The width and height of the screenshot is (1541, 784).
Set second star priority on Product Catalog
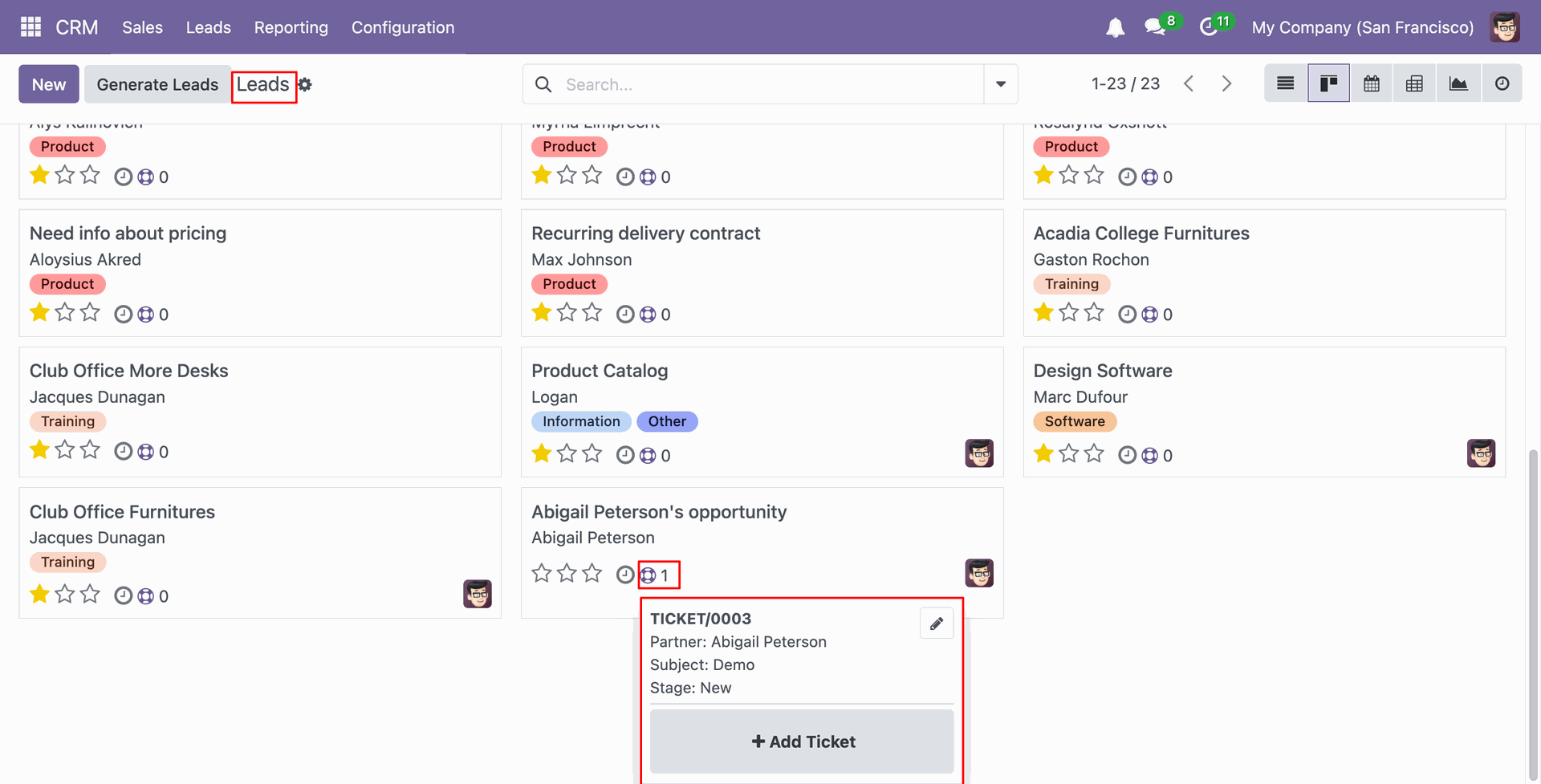click(x=567, y=453)
